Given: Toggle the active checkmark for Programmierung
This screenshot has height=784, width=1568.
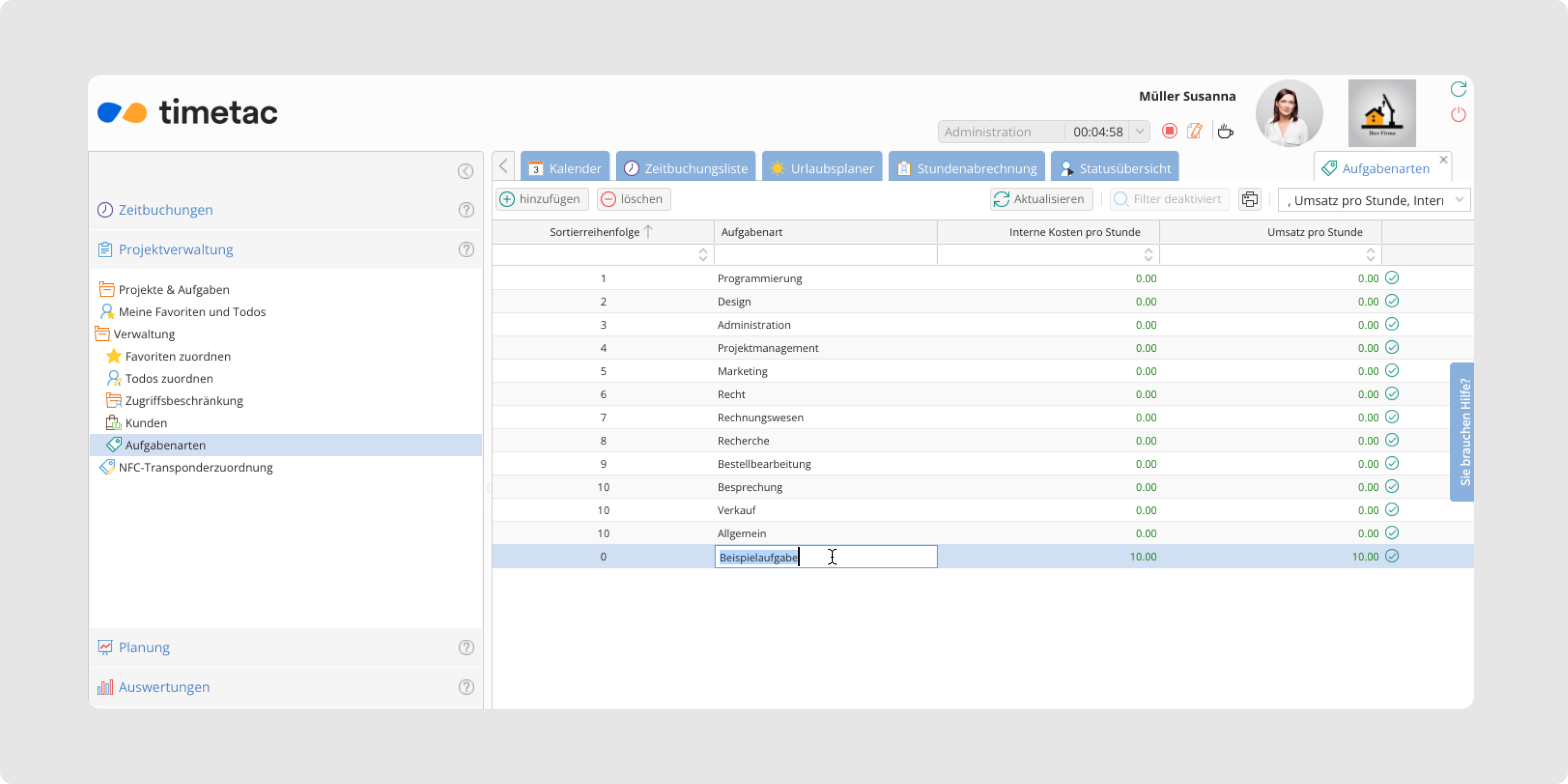Looking at the screenshot, I should click(1392, 278).
